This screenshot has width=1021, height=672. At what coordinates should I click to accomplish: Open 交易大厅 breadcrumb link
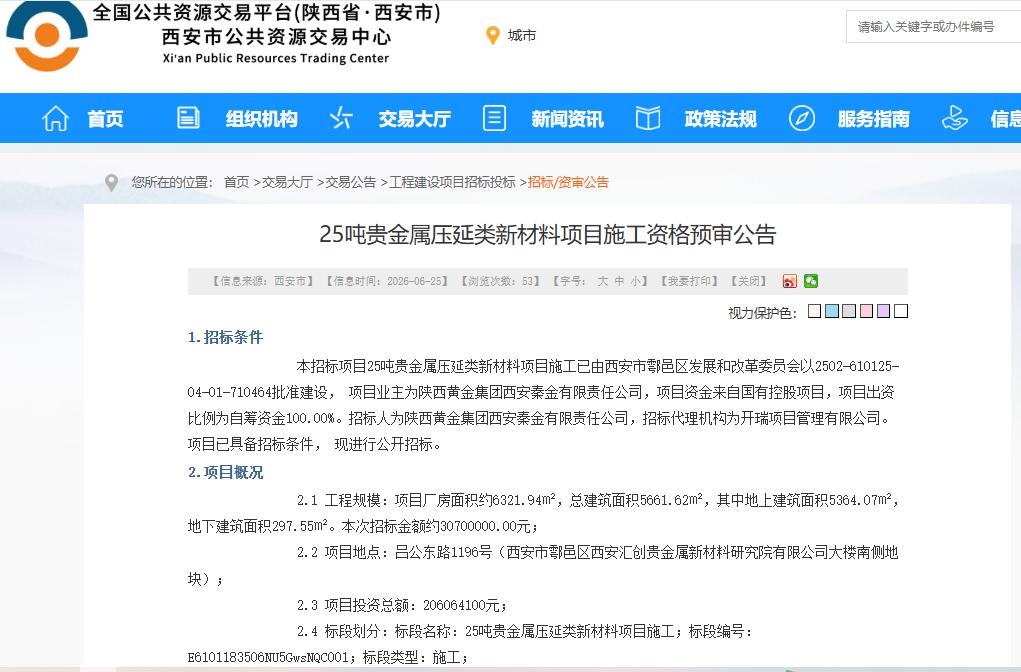[287, 182]
